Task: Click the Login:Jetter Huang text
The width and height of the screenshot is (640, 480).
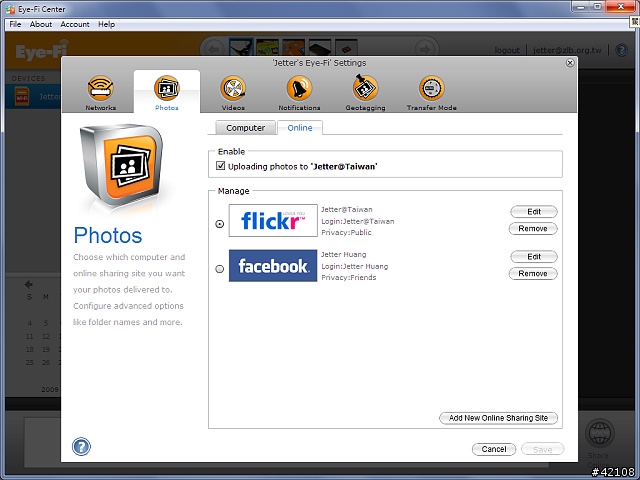Action: click(354, 266)
